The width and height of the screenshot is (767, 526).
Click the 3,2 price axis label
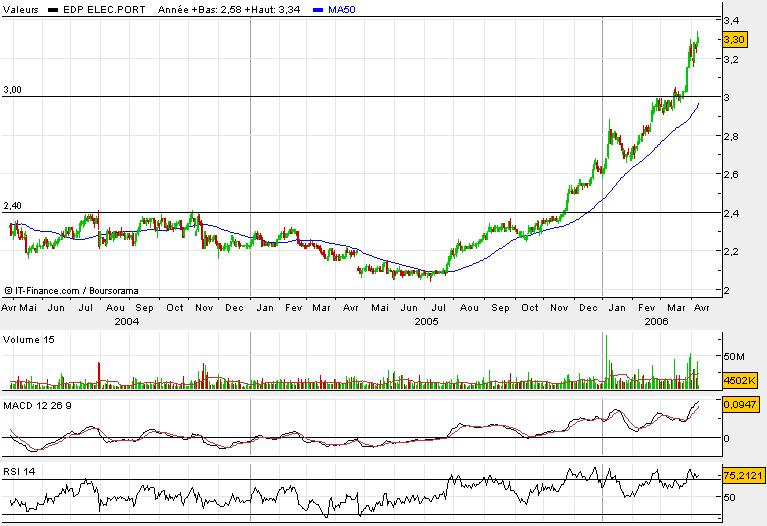(731, 59)
